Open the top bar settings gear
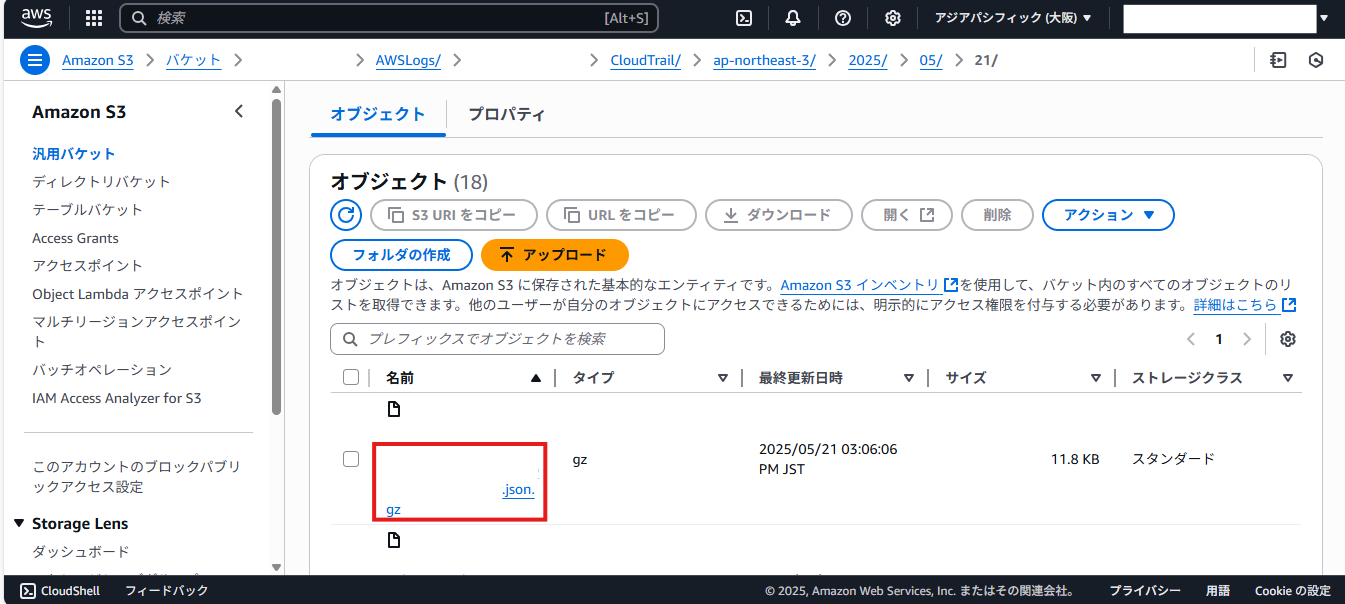This screenshot has height=604, width=1345. click(893, 18)
